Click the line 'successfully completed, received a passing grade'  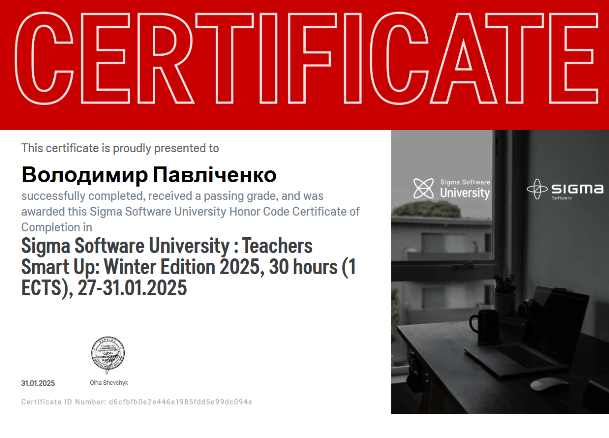172,196
